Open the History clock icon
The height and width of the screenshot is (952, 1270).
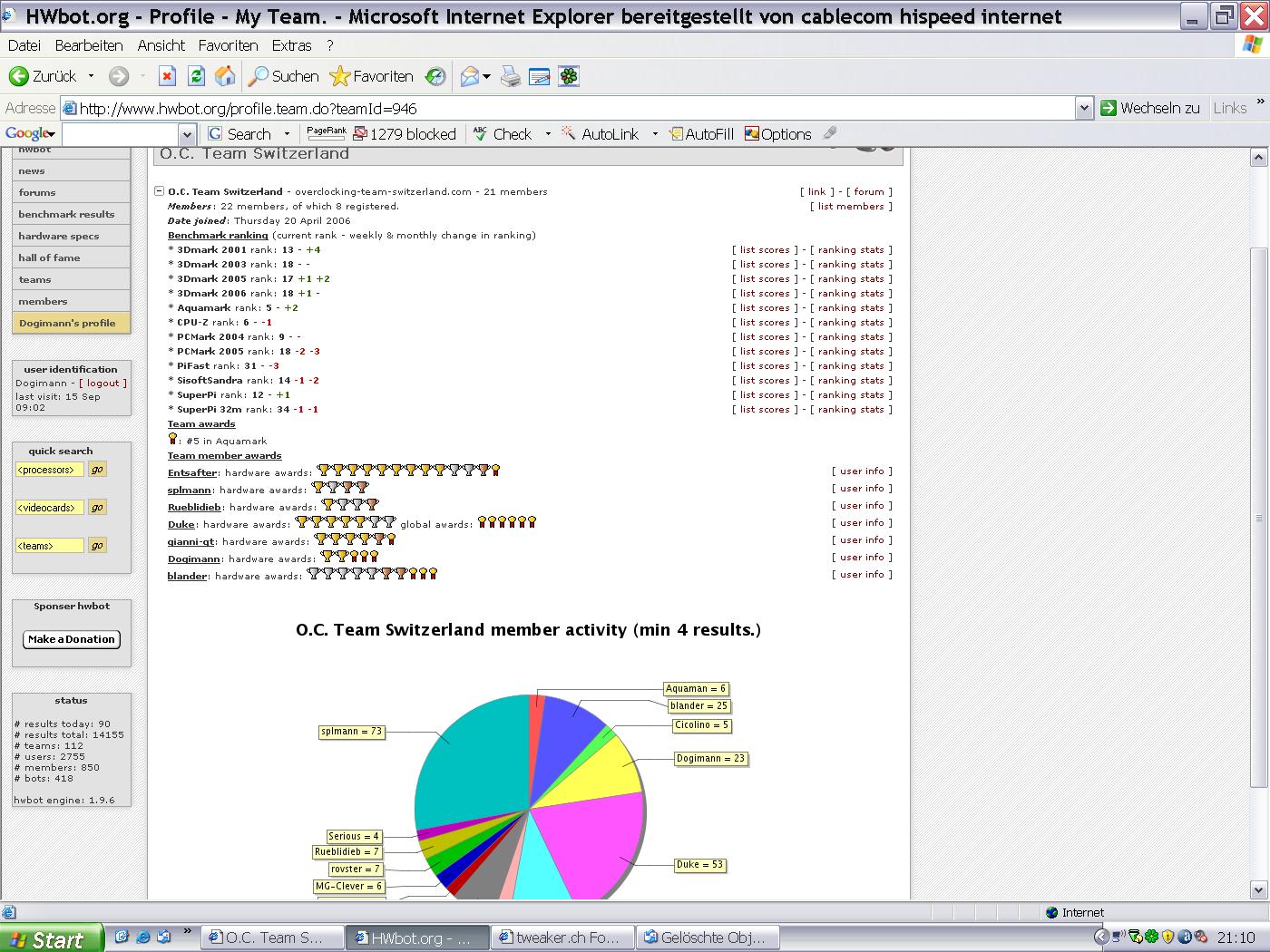(436, 77)
